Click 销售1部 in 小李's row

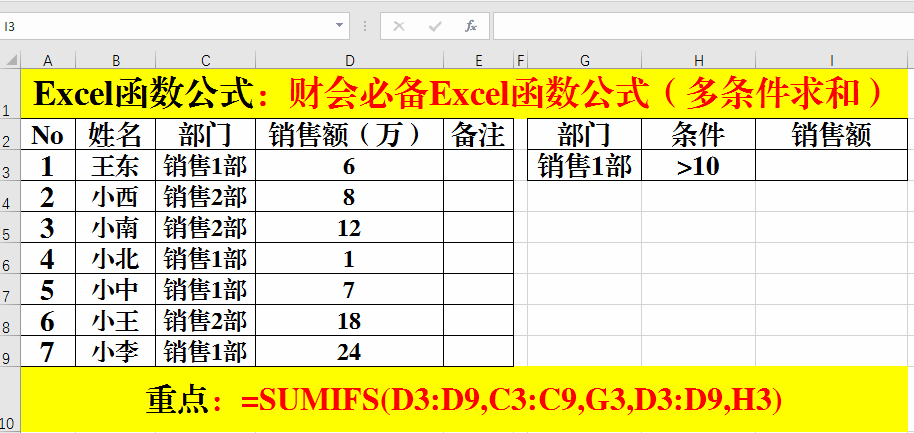[205, 351]
